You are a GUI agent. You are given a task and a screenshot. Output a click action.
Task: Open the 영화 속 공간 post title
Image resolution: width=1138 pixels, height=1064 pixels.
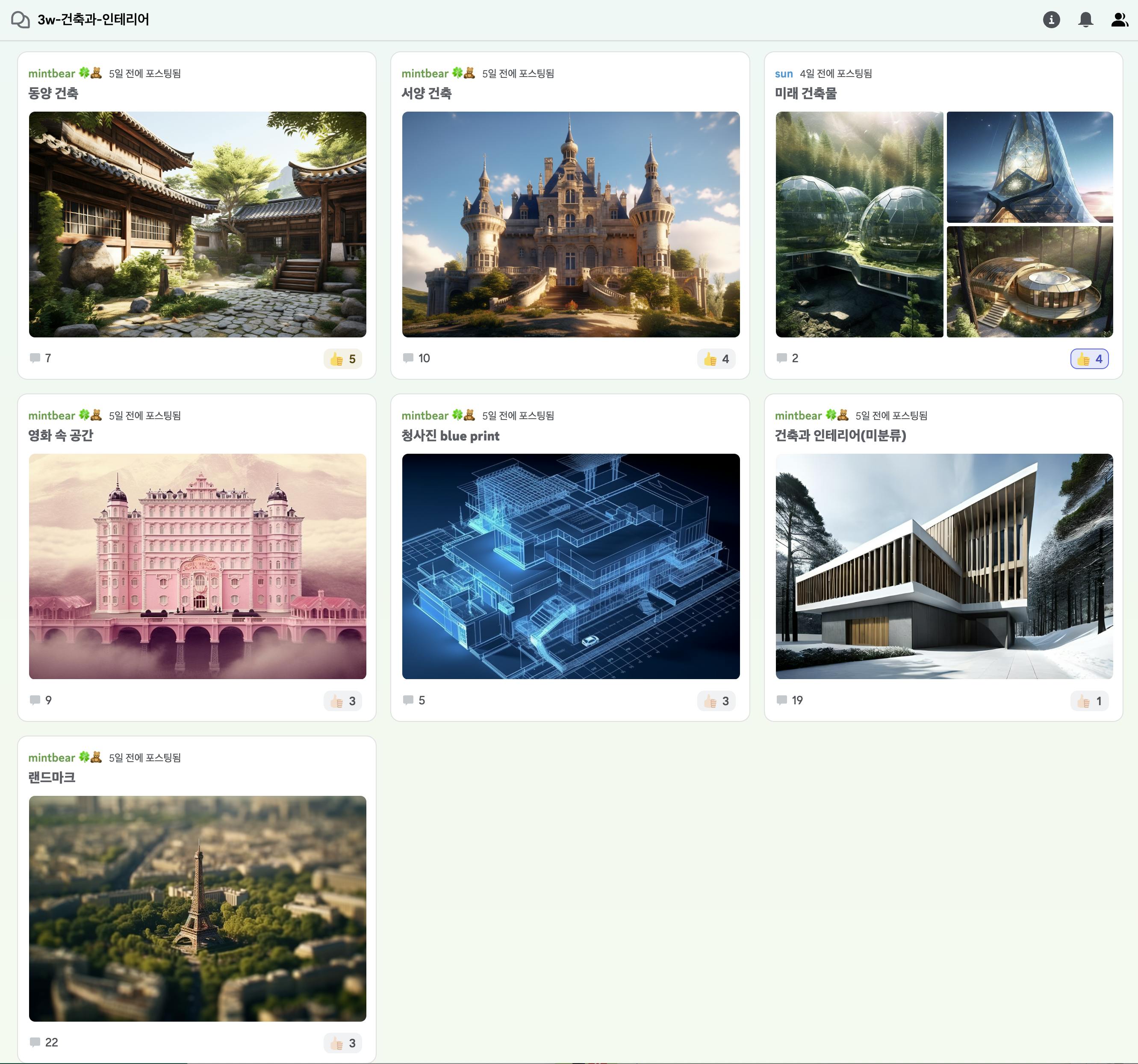[x=61, y=435]
